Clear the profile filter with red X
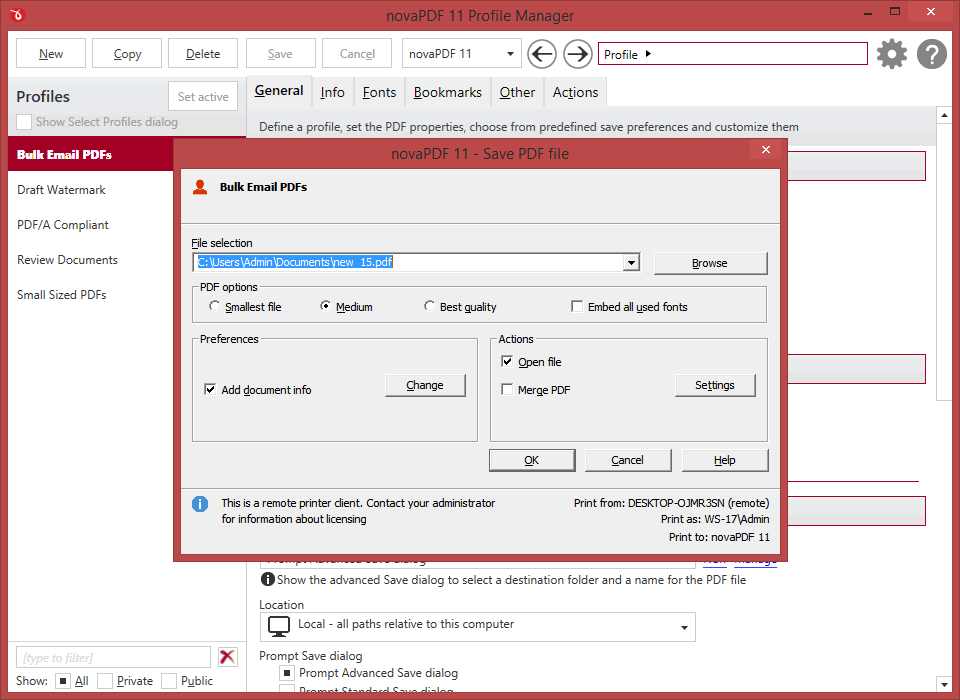 227,657
